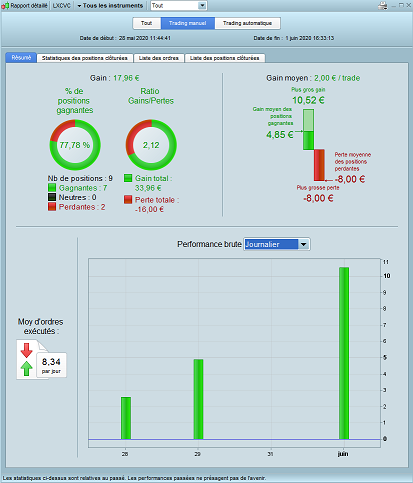This screenshot has width=413, height=483.
Task: Click the green Gagnantes legend square
Action: click(x=52, y=188)
